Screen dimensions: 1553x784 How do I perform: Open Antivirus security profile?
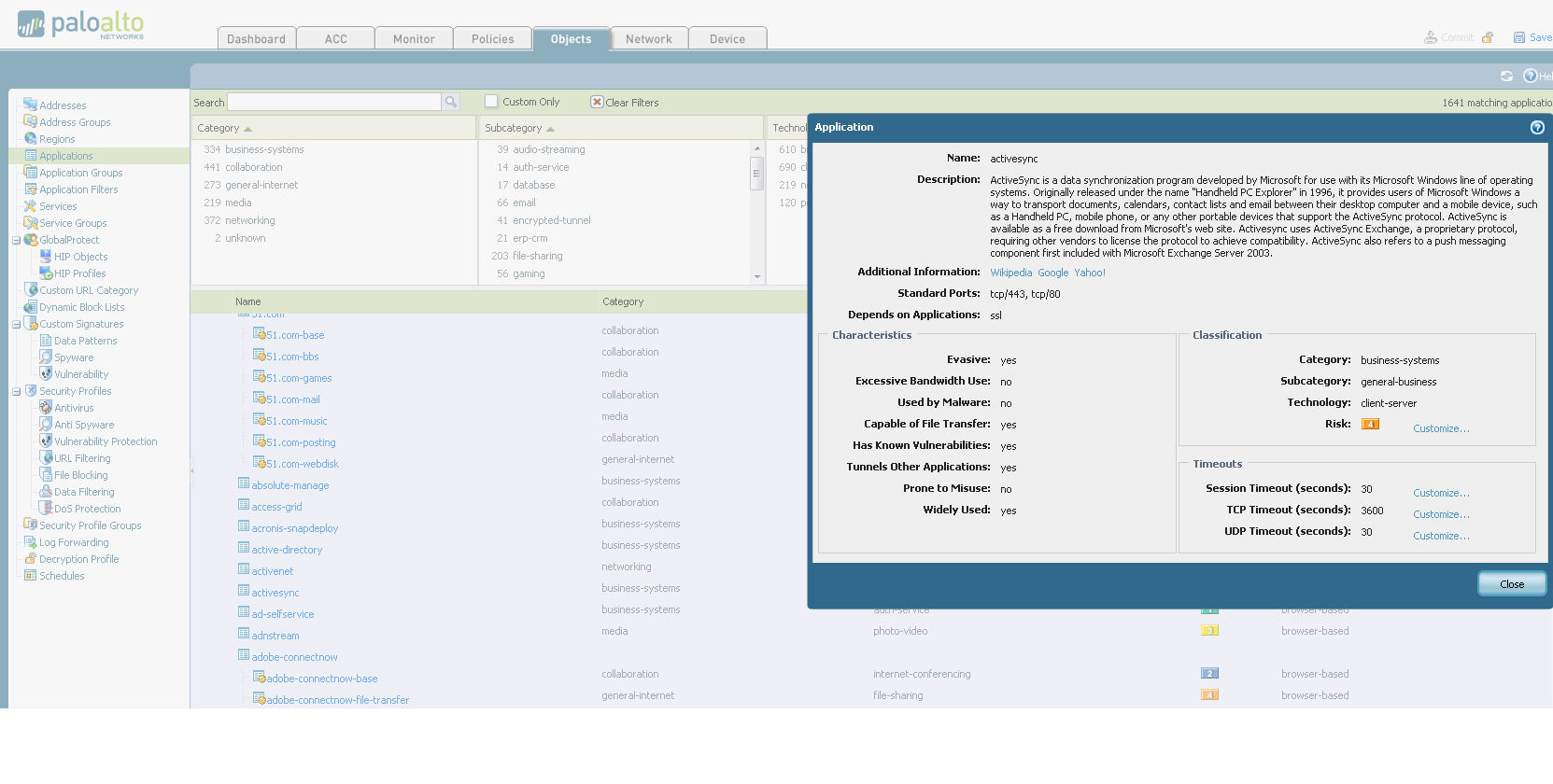pyautogui.click(x=74, y=408)
